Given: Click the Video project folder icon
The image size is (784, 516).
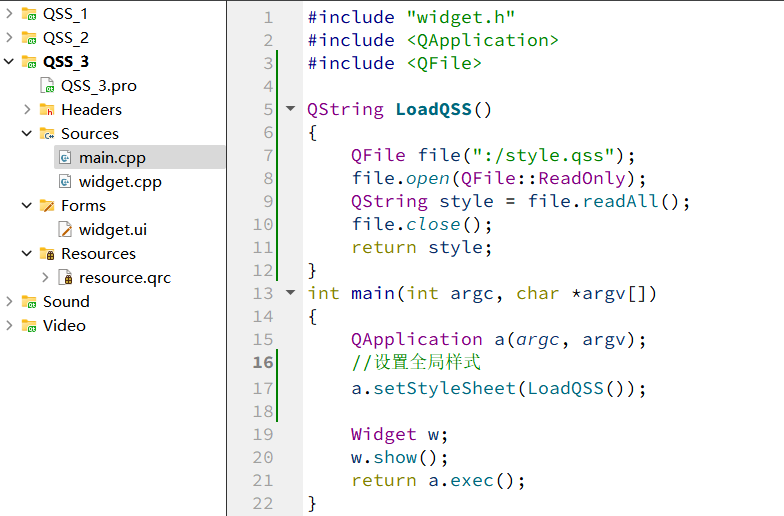Looking at the screenshot, I should [29, 326].
